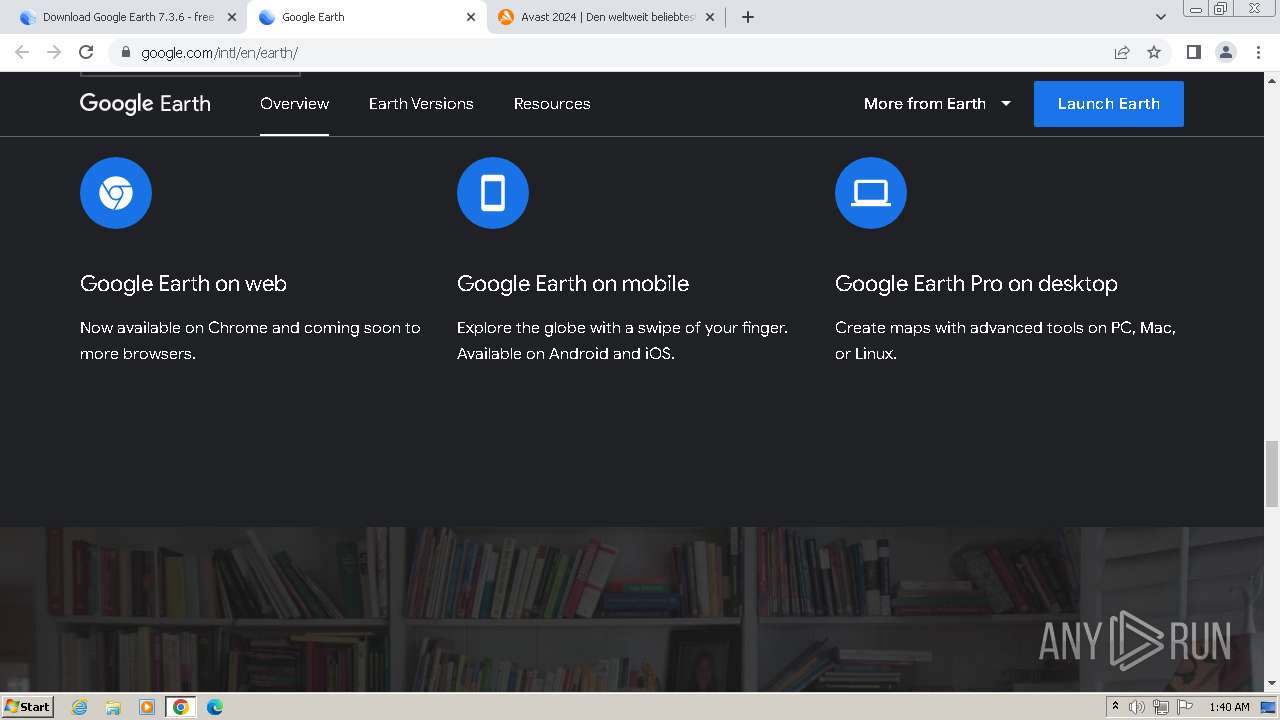The height and width of the screenshot is (720, 1280).
Task: Click 'Create maps with advanced tools' text
Action: point(1005,341)
